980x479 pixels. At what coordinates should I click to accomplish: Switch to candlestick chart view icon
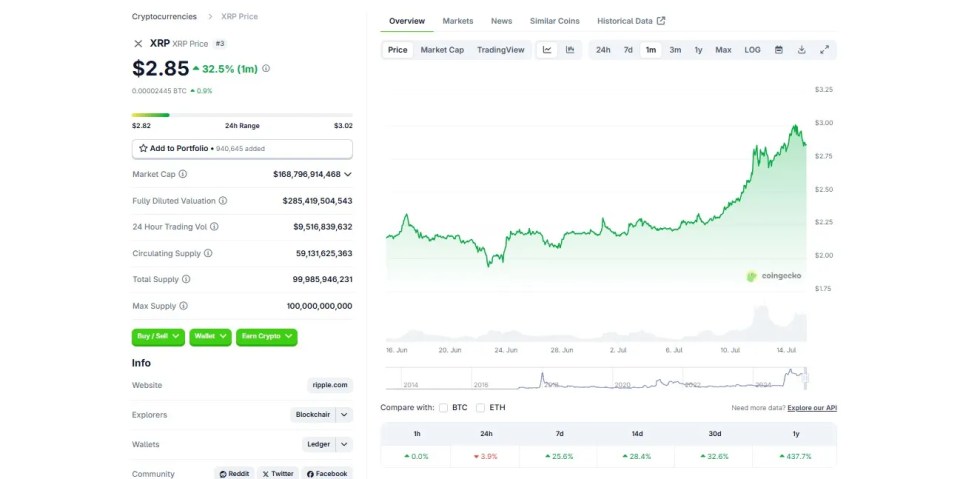pyautogui.click(x=570, y=50)
